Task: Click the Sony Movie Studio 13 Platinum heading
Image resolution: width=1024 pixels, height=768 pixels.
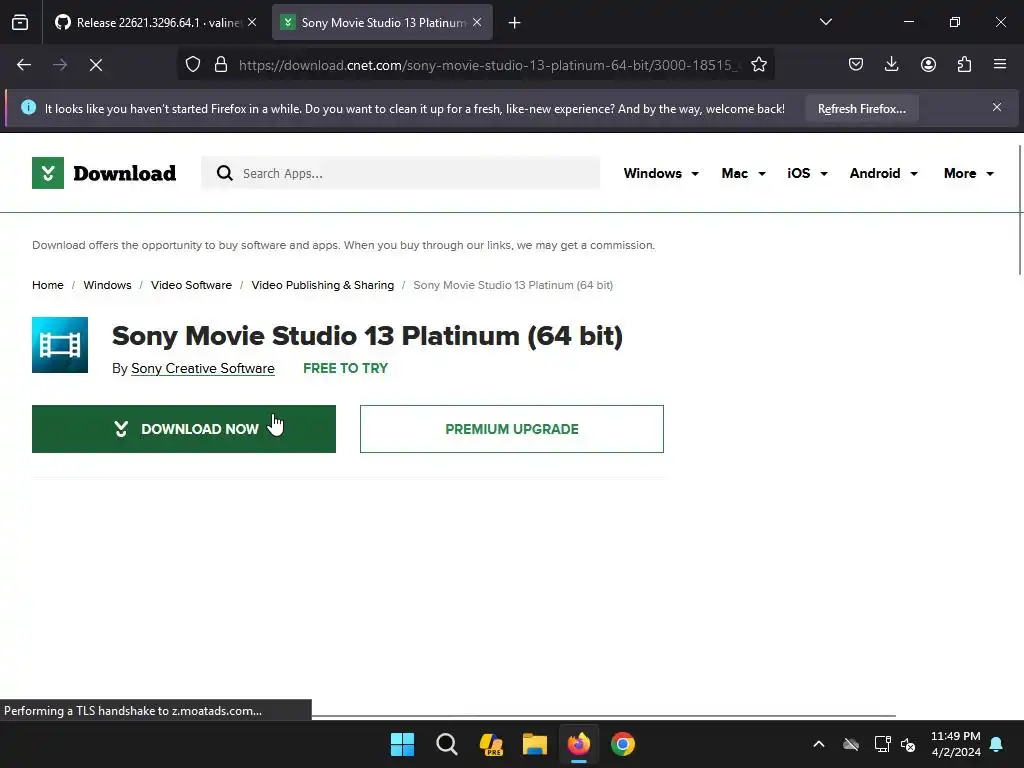Action: click(367, 336)
